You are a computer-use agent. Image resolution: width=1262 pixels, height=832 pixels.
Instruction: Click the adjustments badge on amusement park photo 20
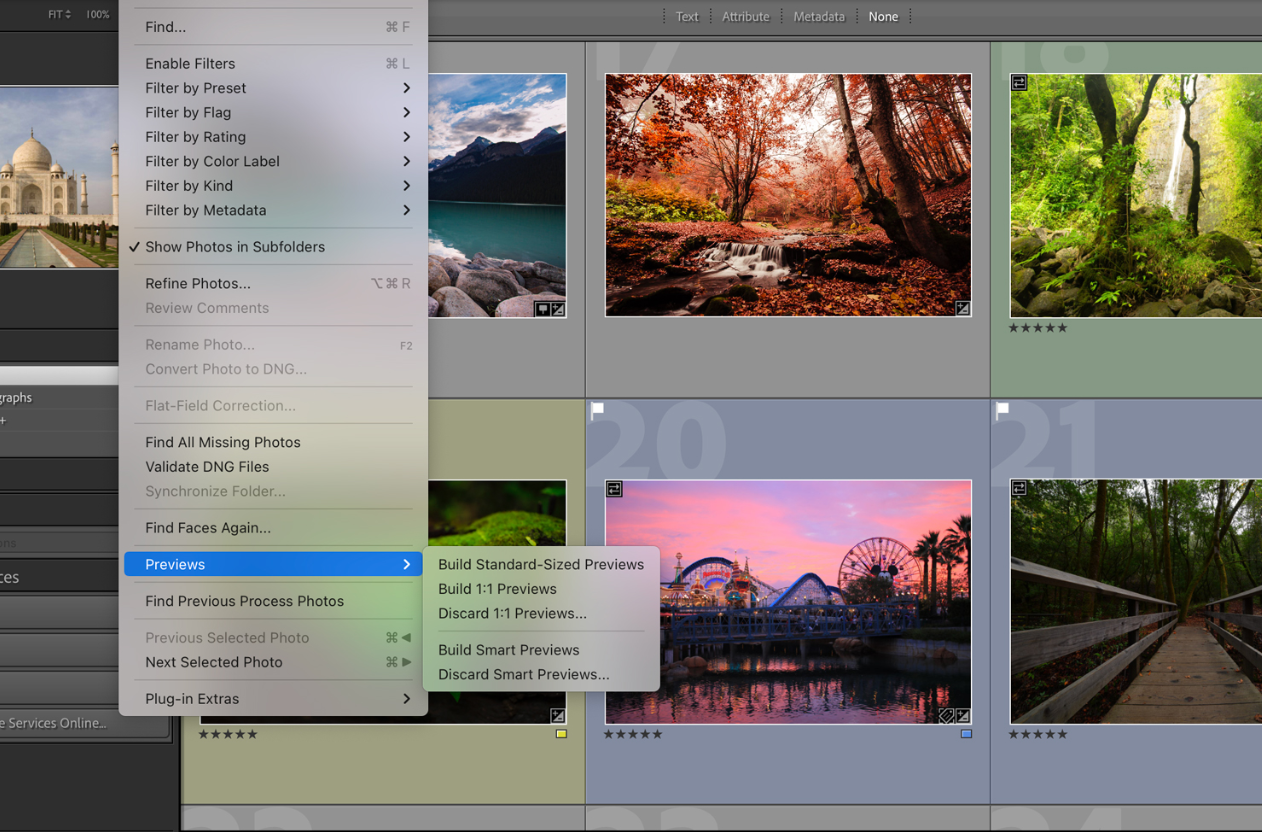coord(963,716)
